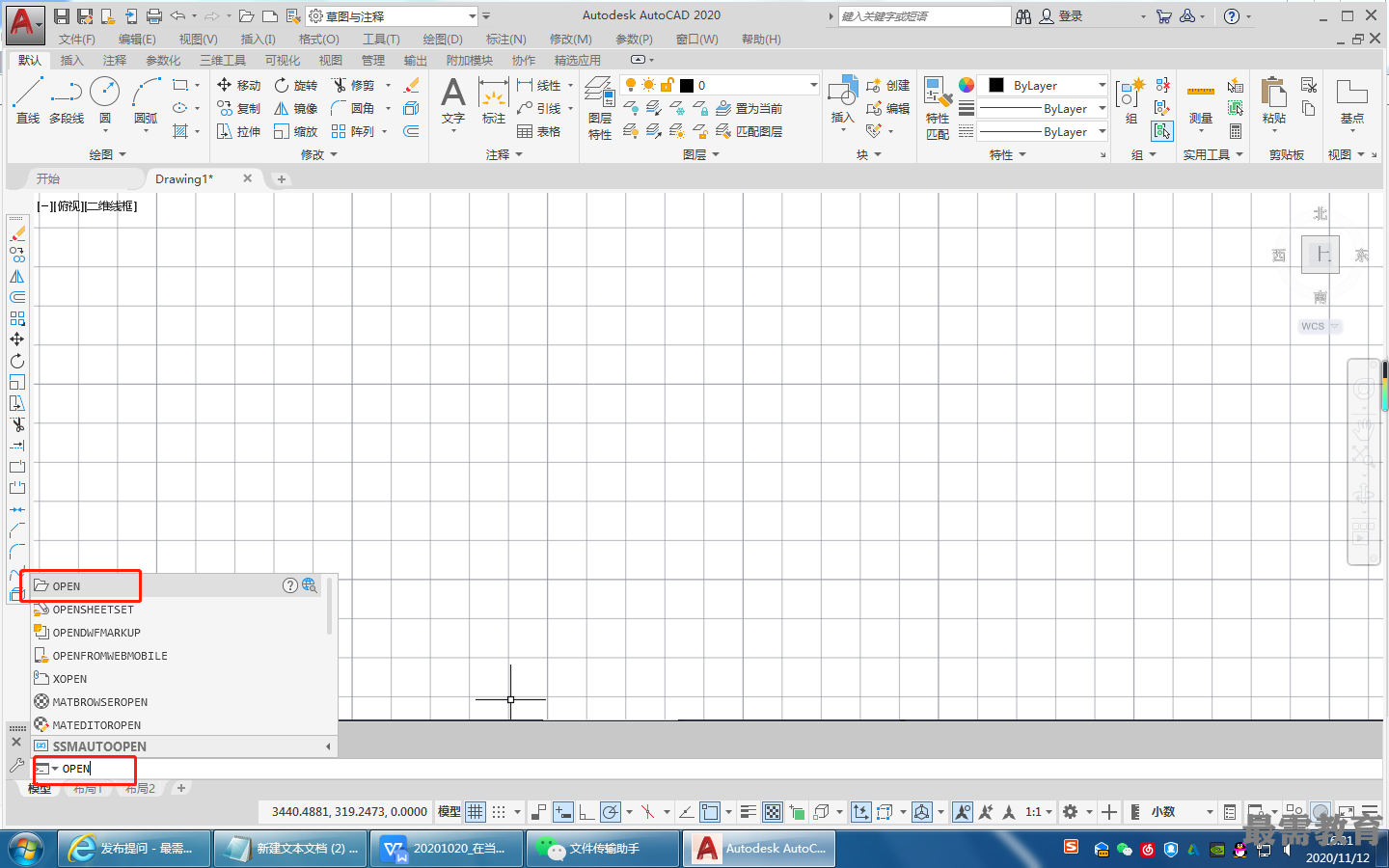1389x868 pixels.
Task: Click the Stretch (拉伸) tool
Action: pyautogui.click(x=238, y=131)
